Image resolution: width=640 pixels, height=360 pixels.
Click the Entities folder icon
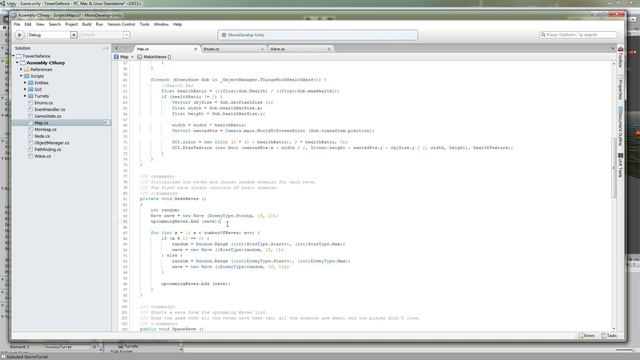pos(31,83)
